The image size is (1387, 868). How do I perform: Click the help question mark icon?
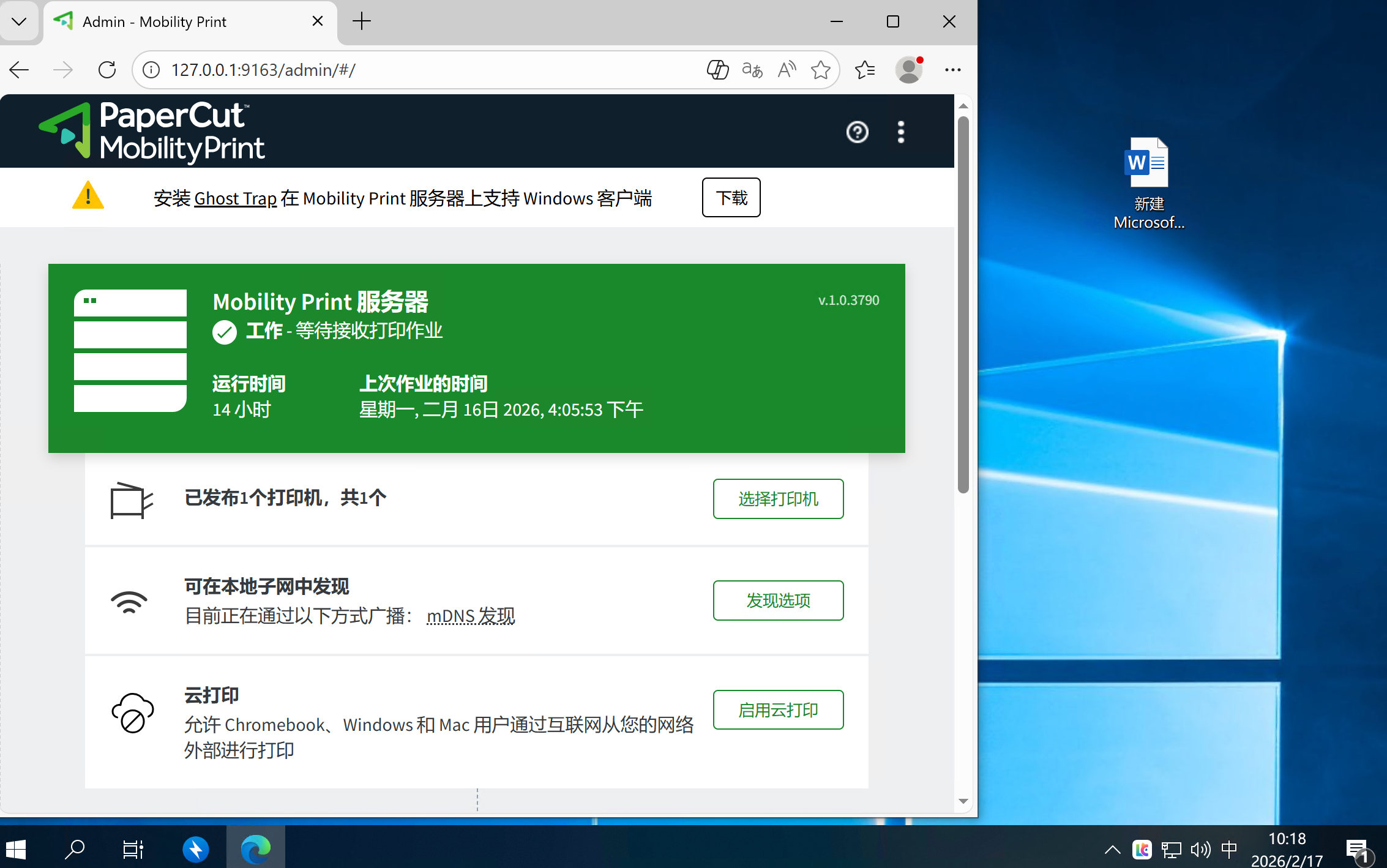pos(857,132)
